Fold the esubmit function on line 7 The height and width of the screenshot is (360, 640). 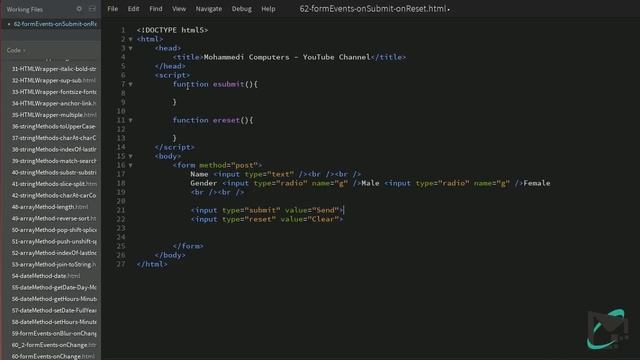(x=131, y=84)
